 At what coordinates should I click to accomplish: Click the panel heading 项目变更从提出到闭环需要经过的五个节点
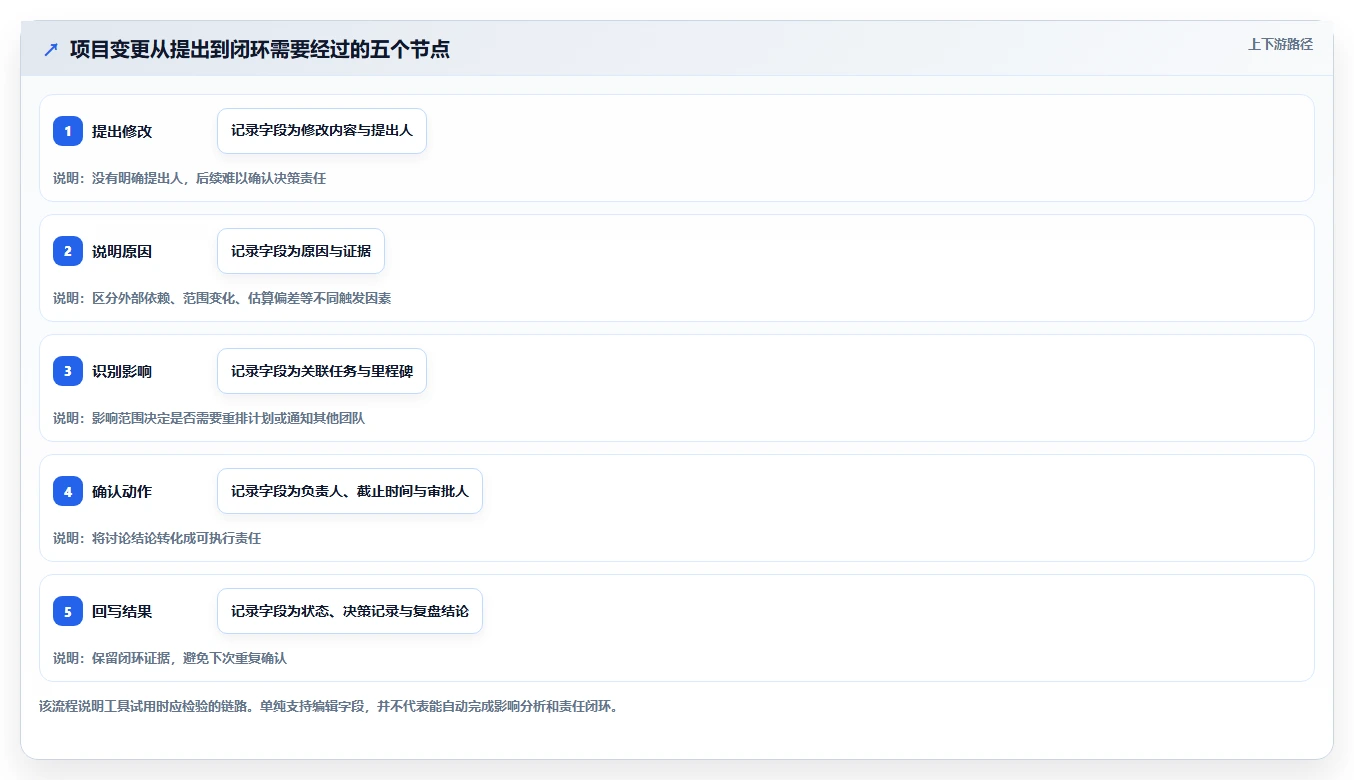[x=260, y=49]
